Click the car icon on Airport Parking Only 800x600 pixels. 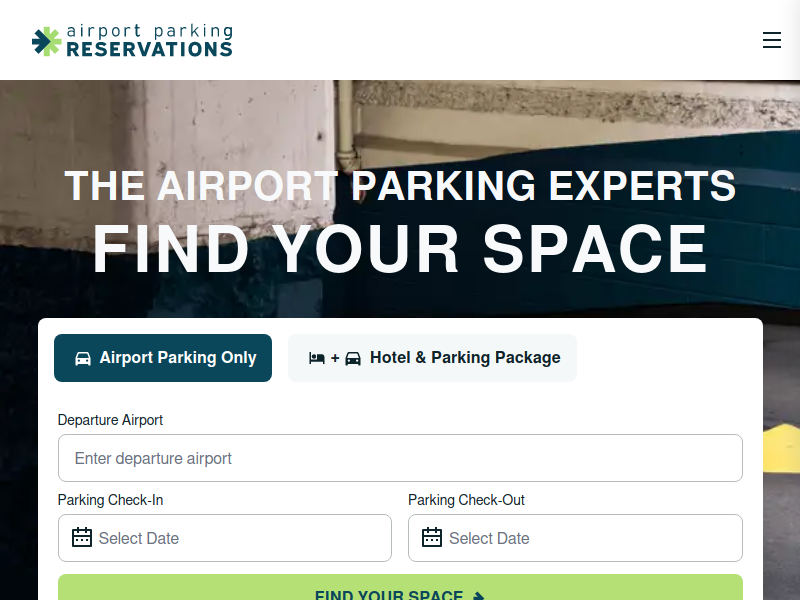[x=83, y=358]
